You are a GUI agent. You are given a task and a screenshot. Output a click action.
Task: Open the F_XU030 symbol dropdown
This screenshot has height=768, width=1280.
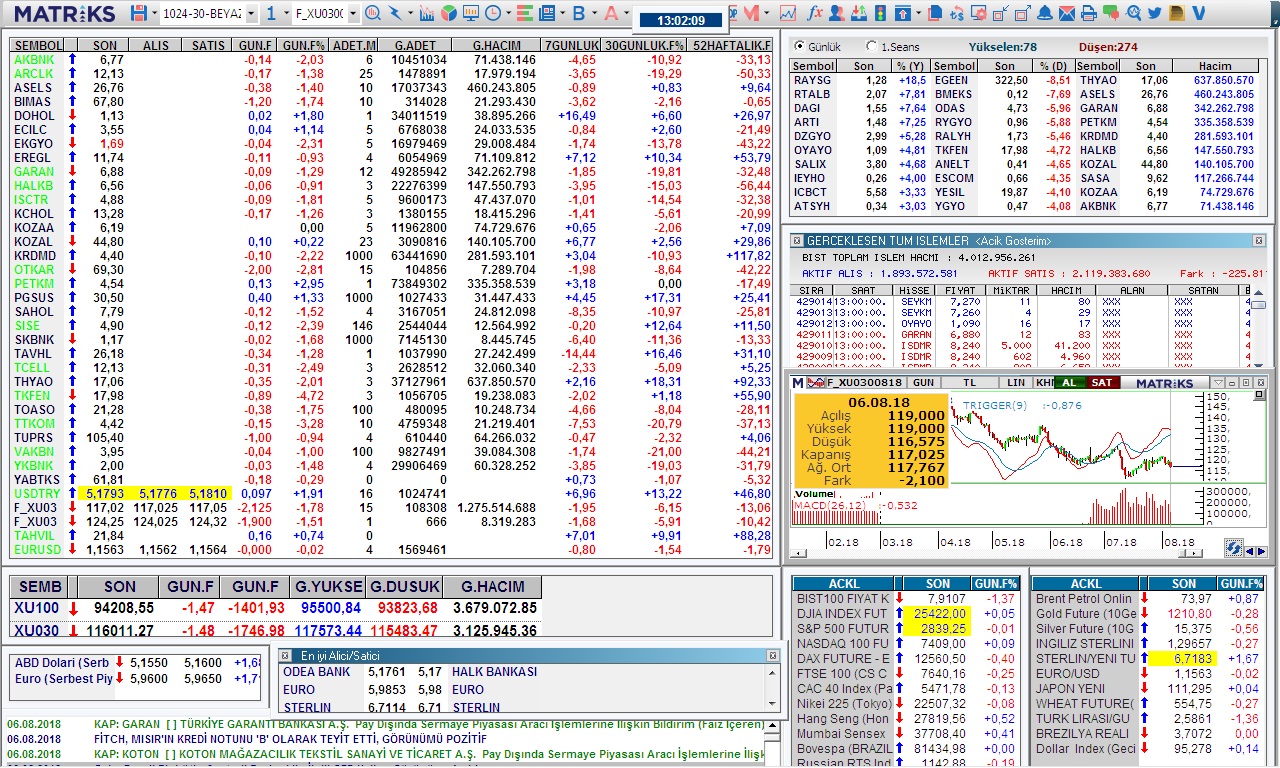[353, 14]
